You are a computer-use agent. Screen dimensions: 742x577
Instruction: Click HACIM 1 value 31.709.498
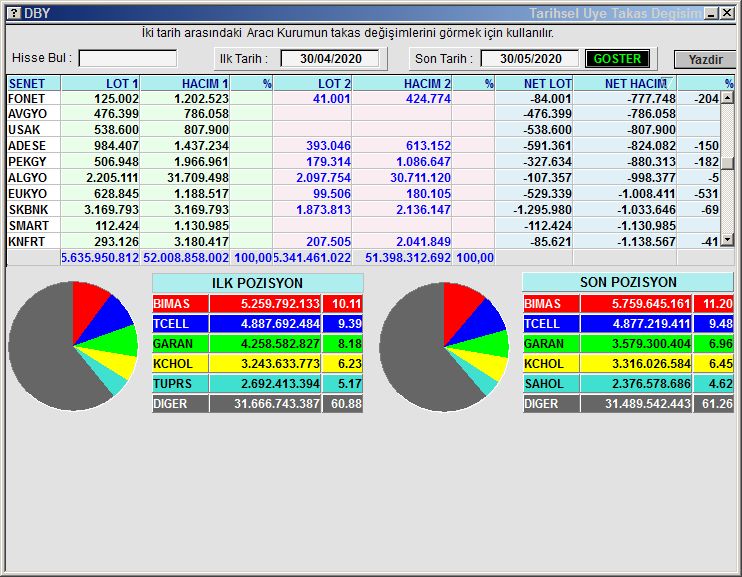[198, 178]
